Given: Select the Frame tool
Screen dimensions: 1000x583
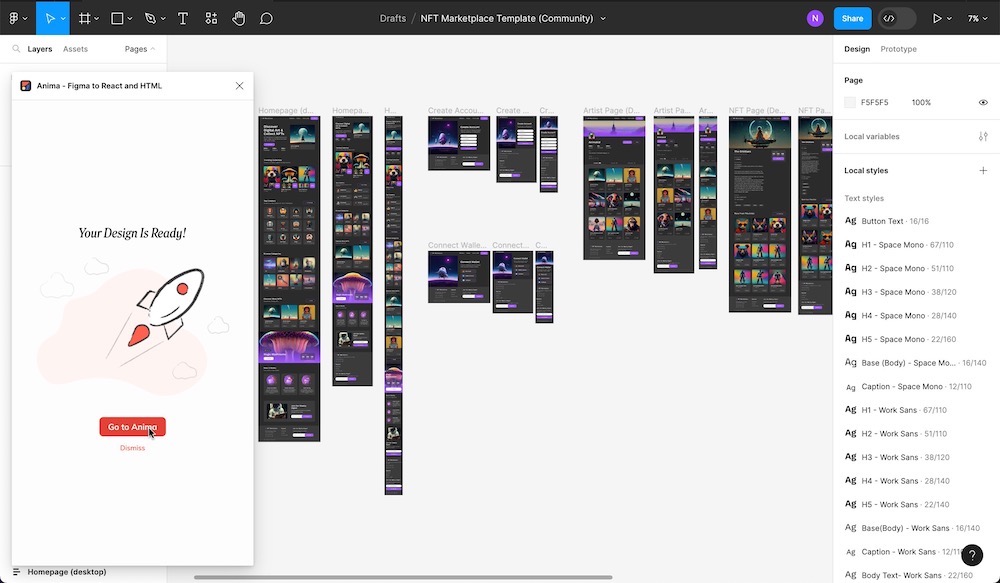Looking at the screenshot, I should (84, 18).
